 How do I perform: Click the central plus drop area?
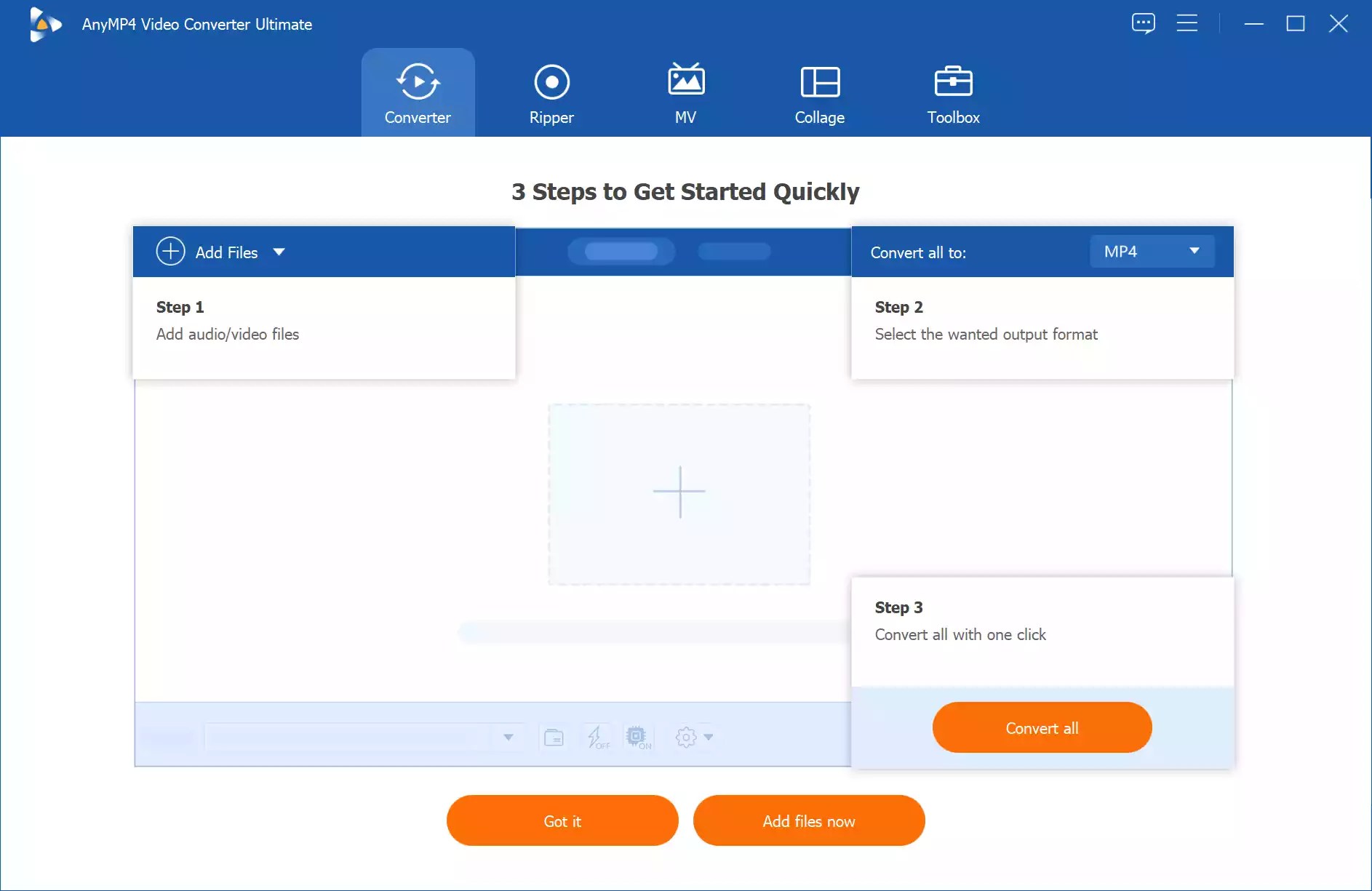[679, 492]
